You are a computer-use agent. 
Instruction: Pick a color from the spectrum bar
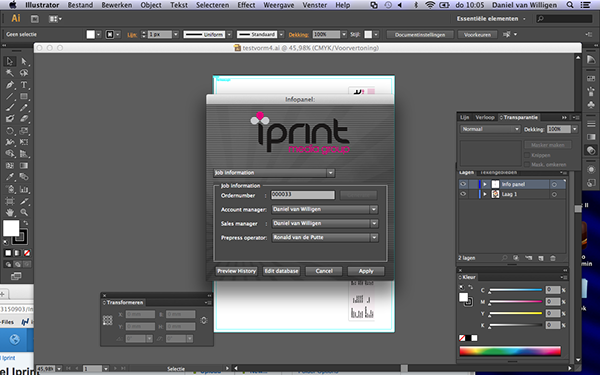510,351
